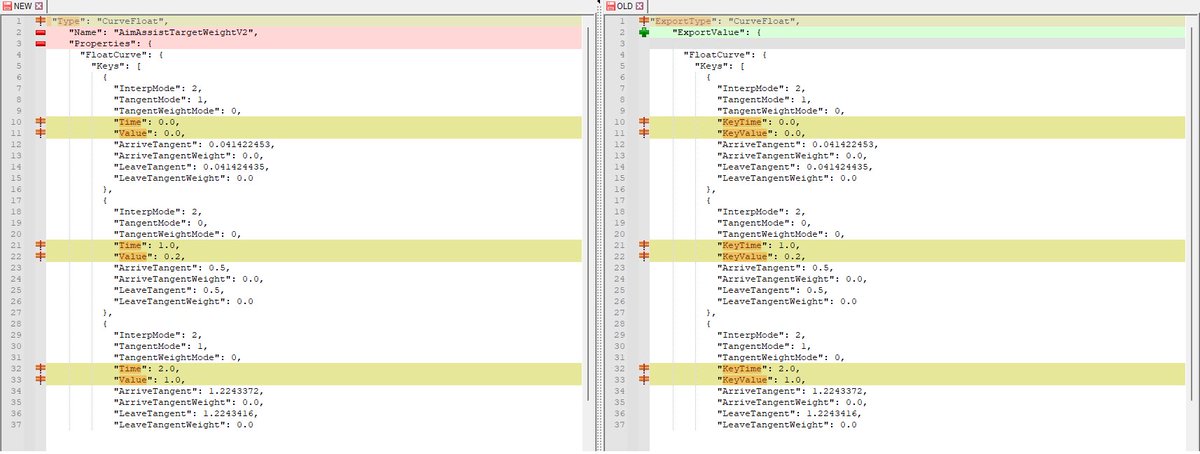The width and height of the screenshot is (1200, 454).
Task: Click "KeyValue": 1.0 text in OLD pane
Action: point(764,379)
